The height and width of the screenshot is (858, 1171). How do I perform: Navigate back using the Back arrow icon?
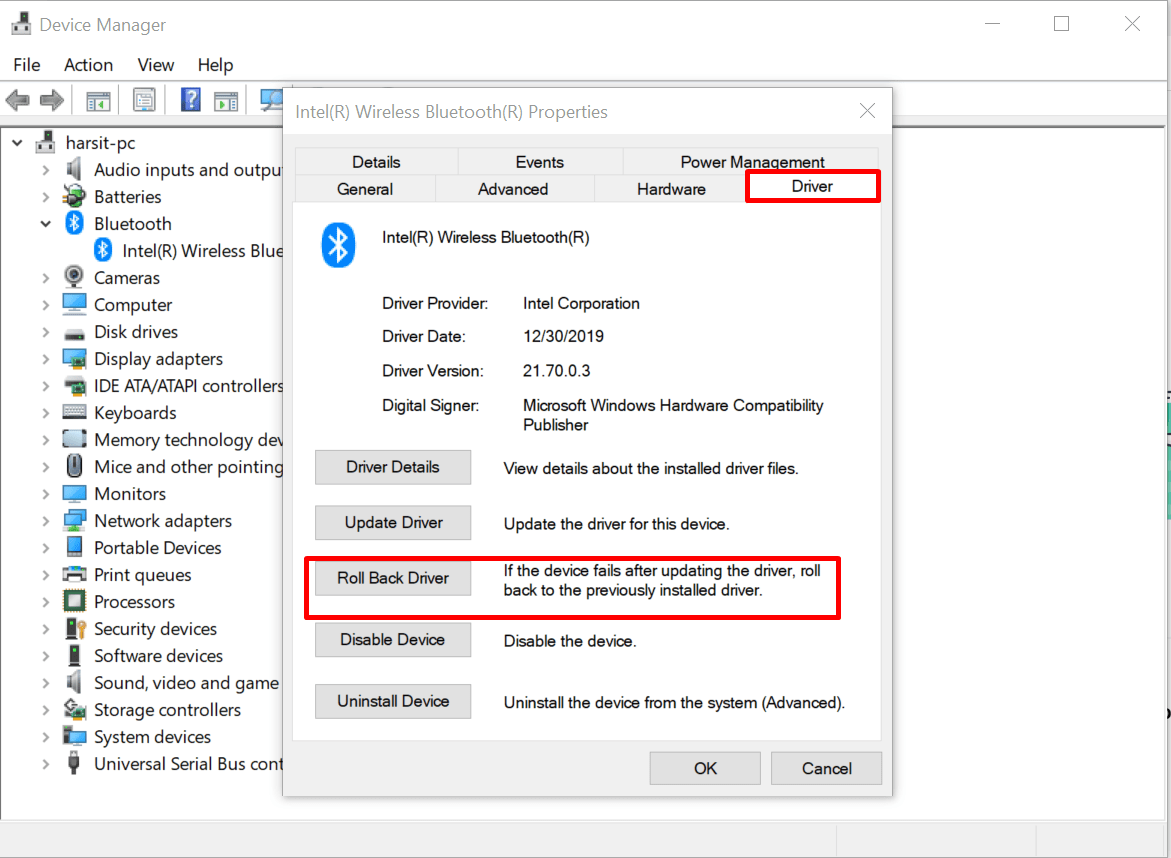tap(17, 99)
